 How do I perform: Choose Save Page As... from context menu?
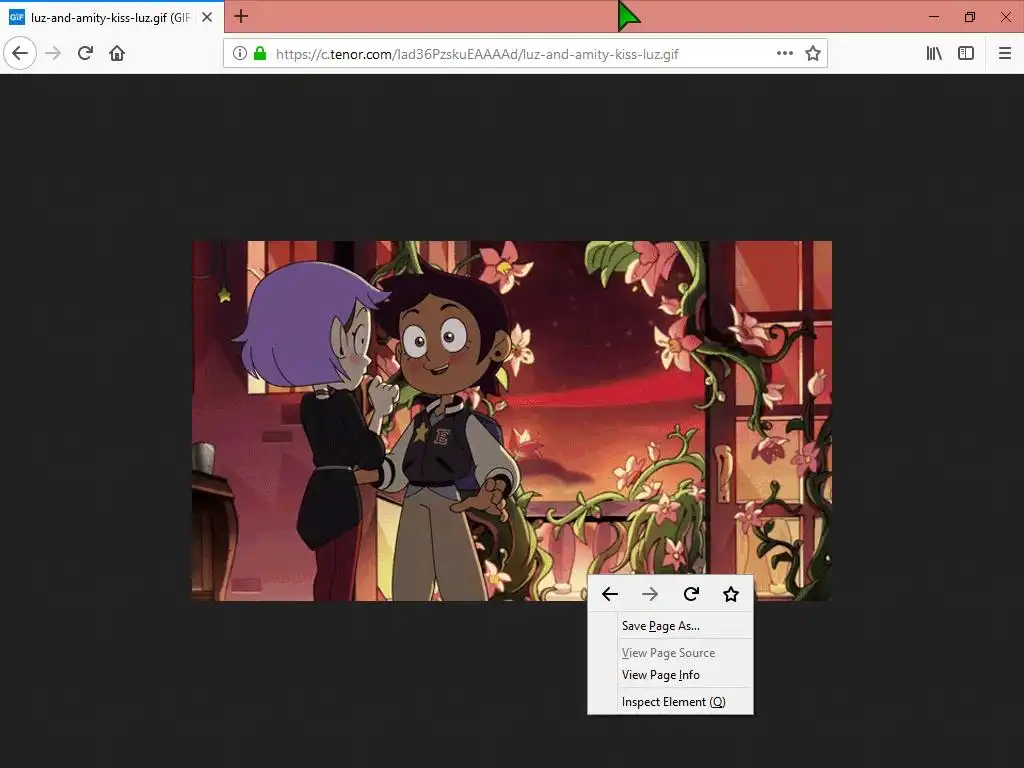point(671,626)
